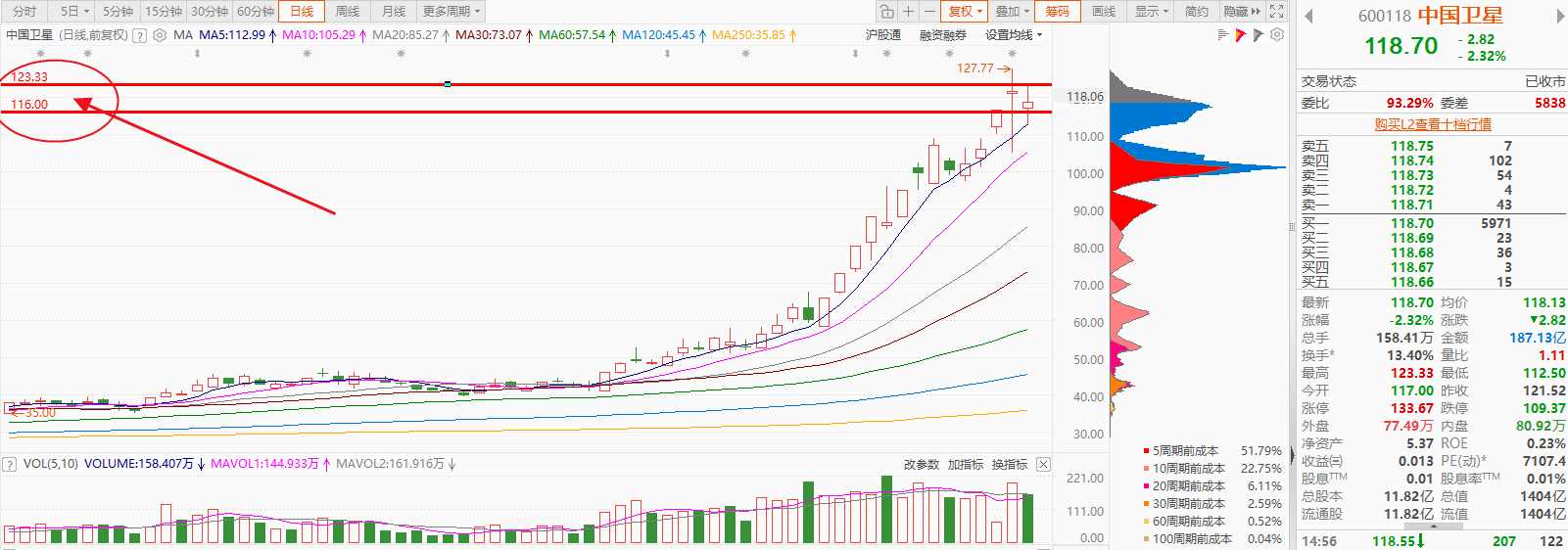Click 加指标 to add an indicator

(965, 464)
